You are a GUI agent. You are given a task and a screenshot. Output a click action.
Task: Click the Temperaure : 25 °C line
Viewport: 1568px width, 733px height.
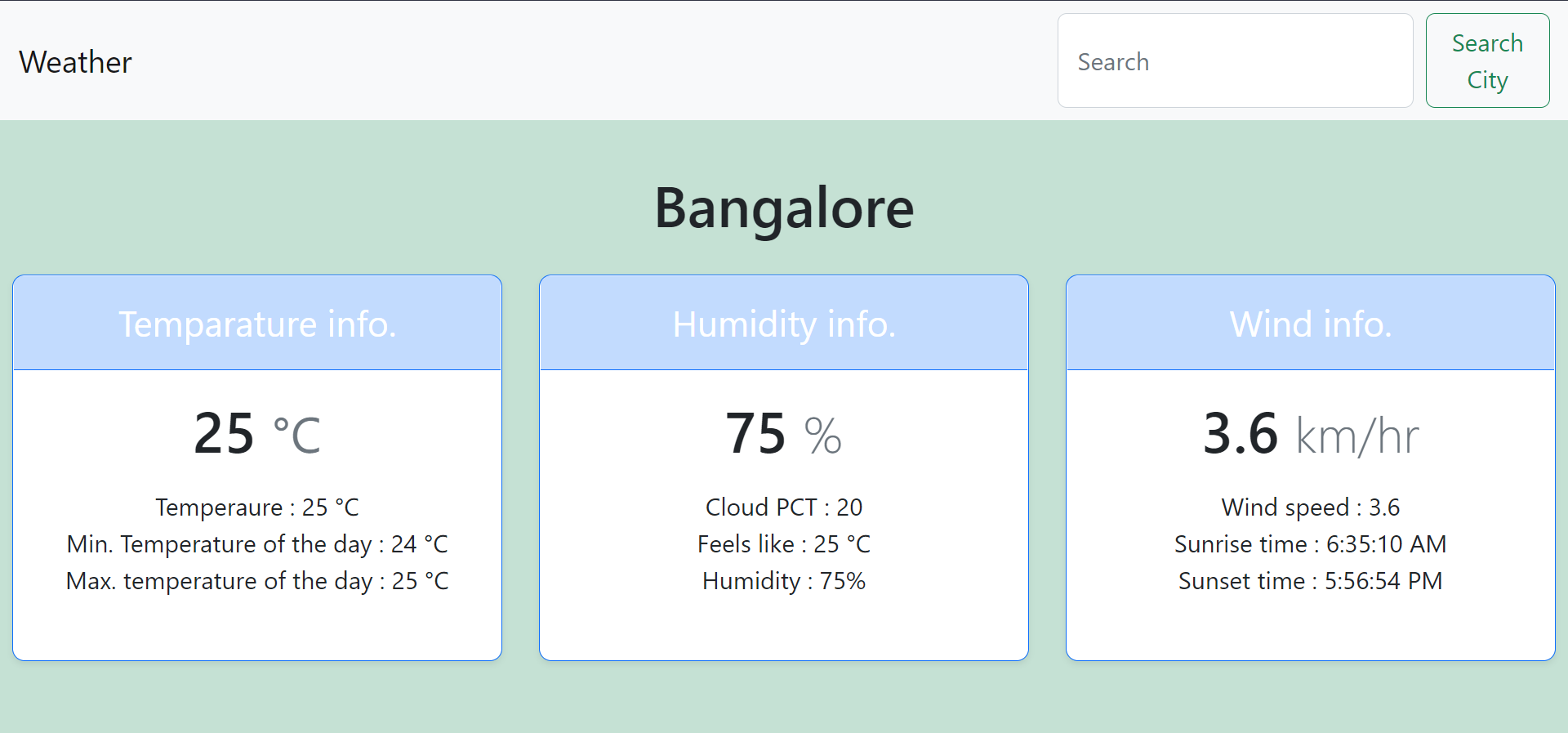(257, 507)
